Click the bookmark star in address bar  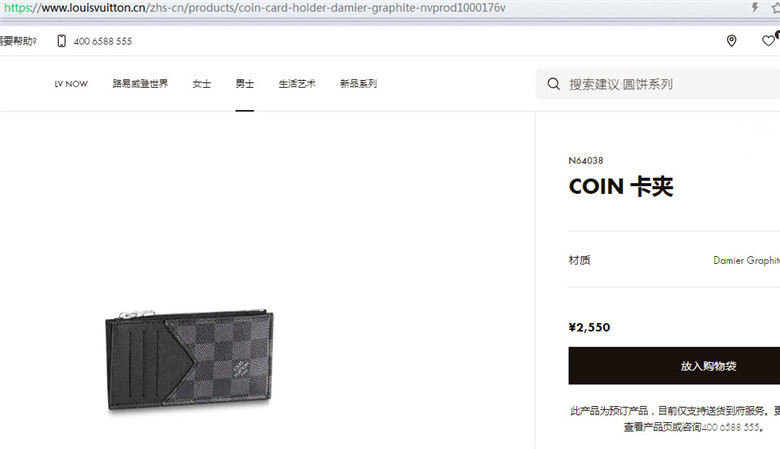click(776, 8)
